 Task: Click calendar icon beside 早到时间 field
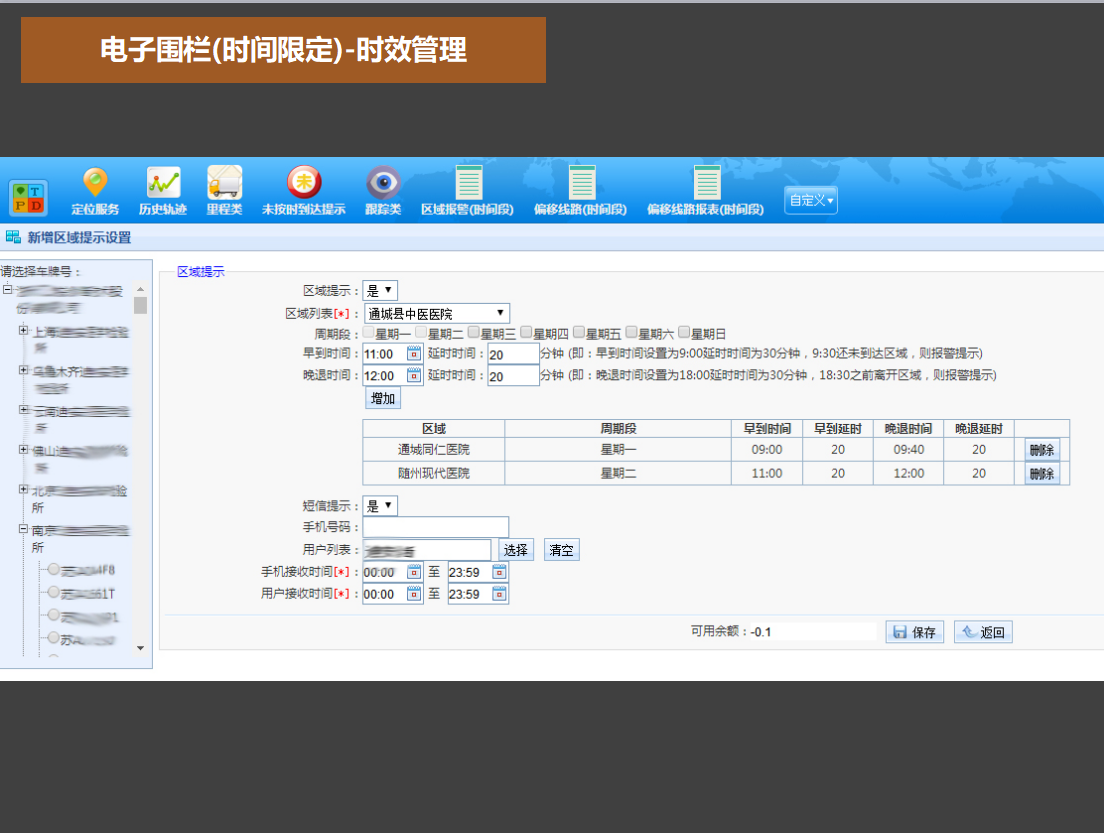(414, 353)
